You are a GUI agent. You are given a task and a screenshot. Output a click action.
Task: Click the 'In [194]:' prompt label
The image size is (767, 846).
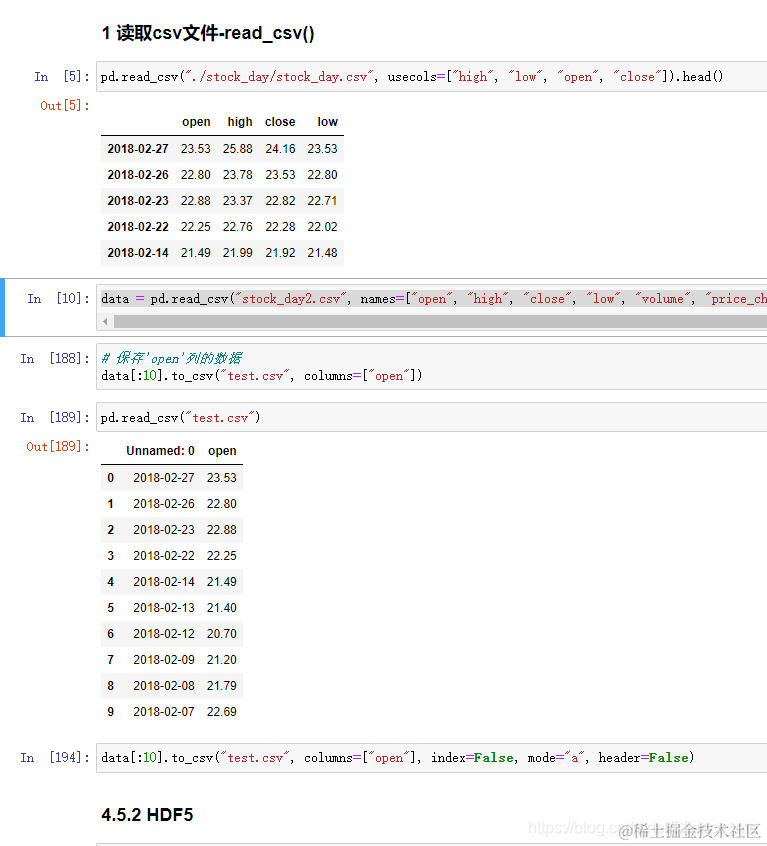pos(55,758)
